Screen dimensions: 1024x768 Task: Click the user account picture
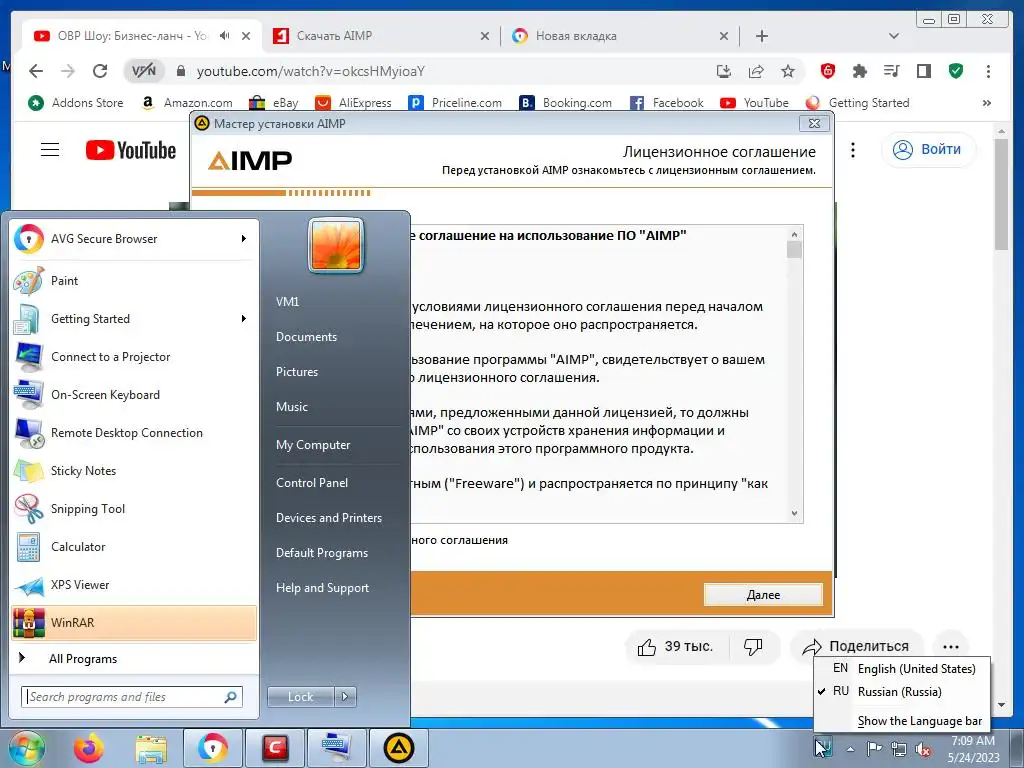click(x=336, y=246)
